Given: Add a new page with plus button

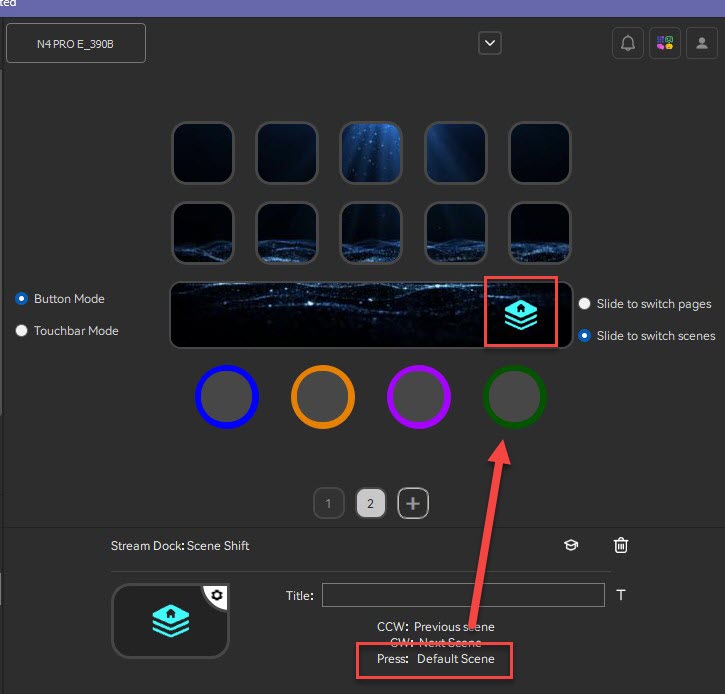Looking at the screenshot, I should [413, 503].
